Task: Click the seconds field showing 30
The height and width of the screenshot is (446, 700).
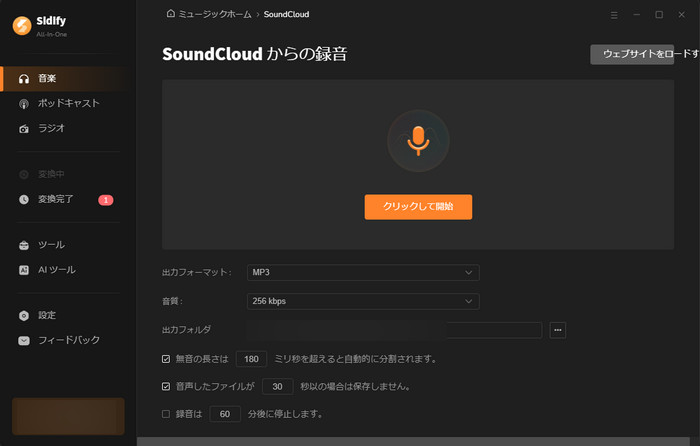Action: click(278, 387)
